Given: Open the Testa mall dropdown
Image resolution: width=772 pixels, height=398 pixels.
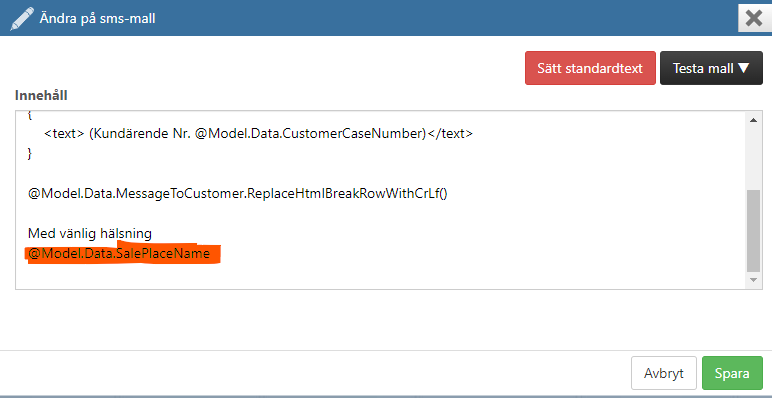Looking at the screenshot, I should (x=711, y=68).
